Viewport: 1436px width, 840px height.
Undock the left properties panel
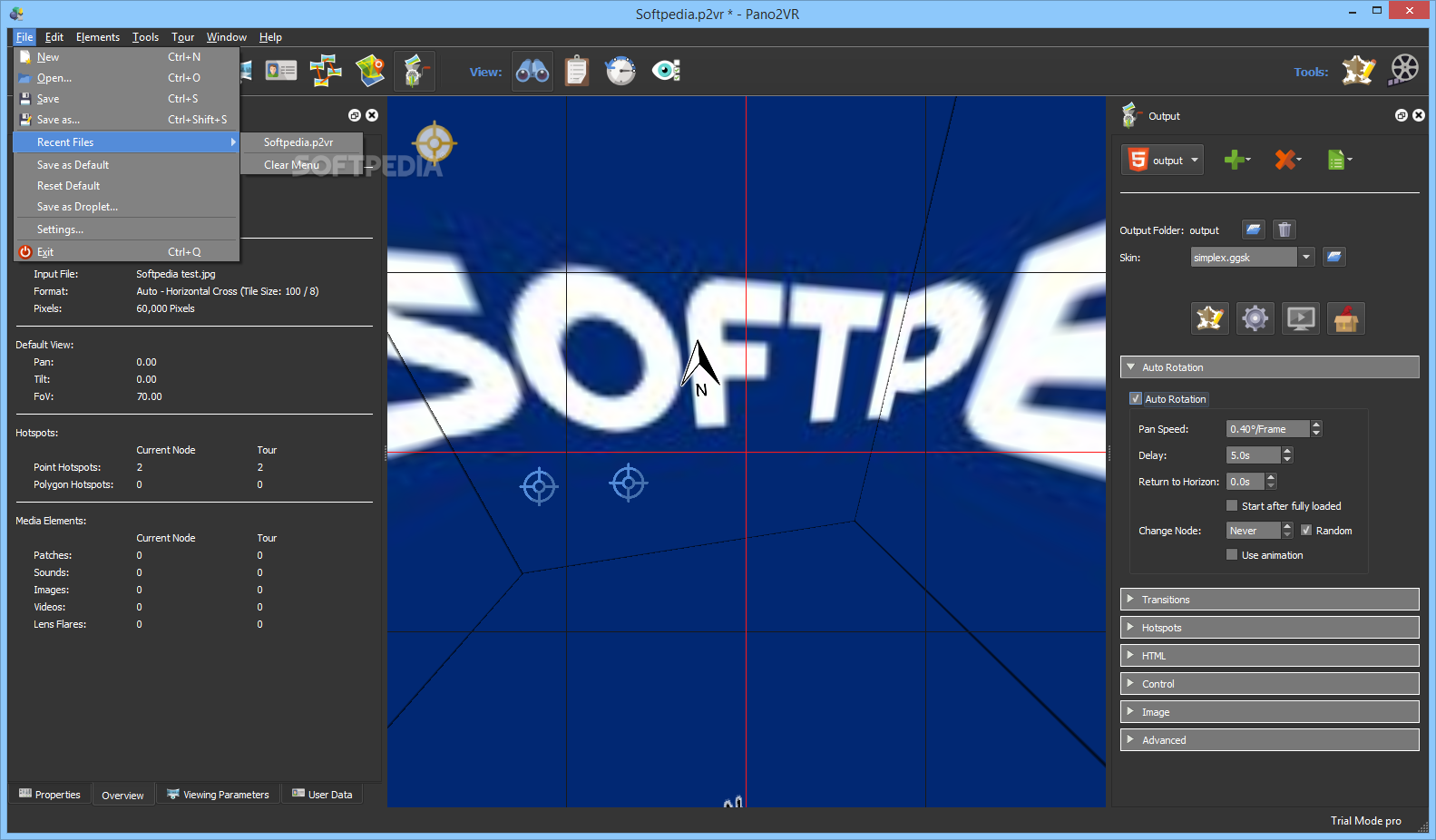click(x=355, y=115)
